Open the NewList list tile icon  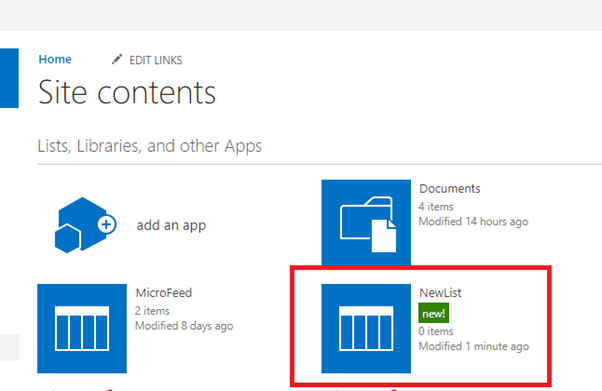(366, 328)
